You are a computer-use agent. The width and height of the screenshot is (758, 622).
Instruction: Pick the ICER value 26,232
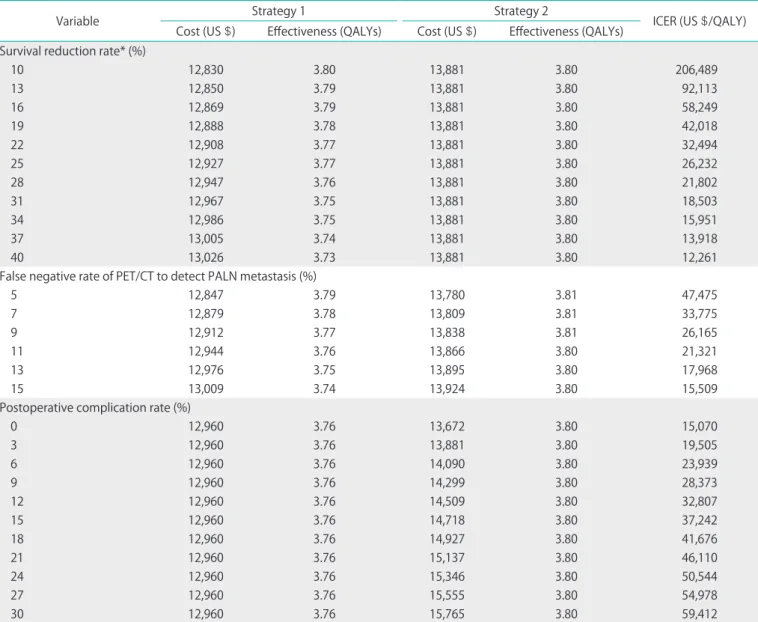point(700,164)
